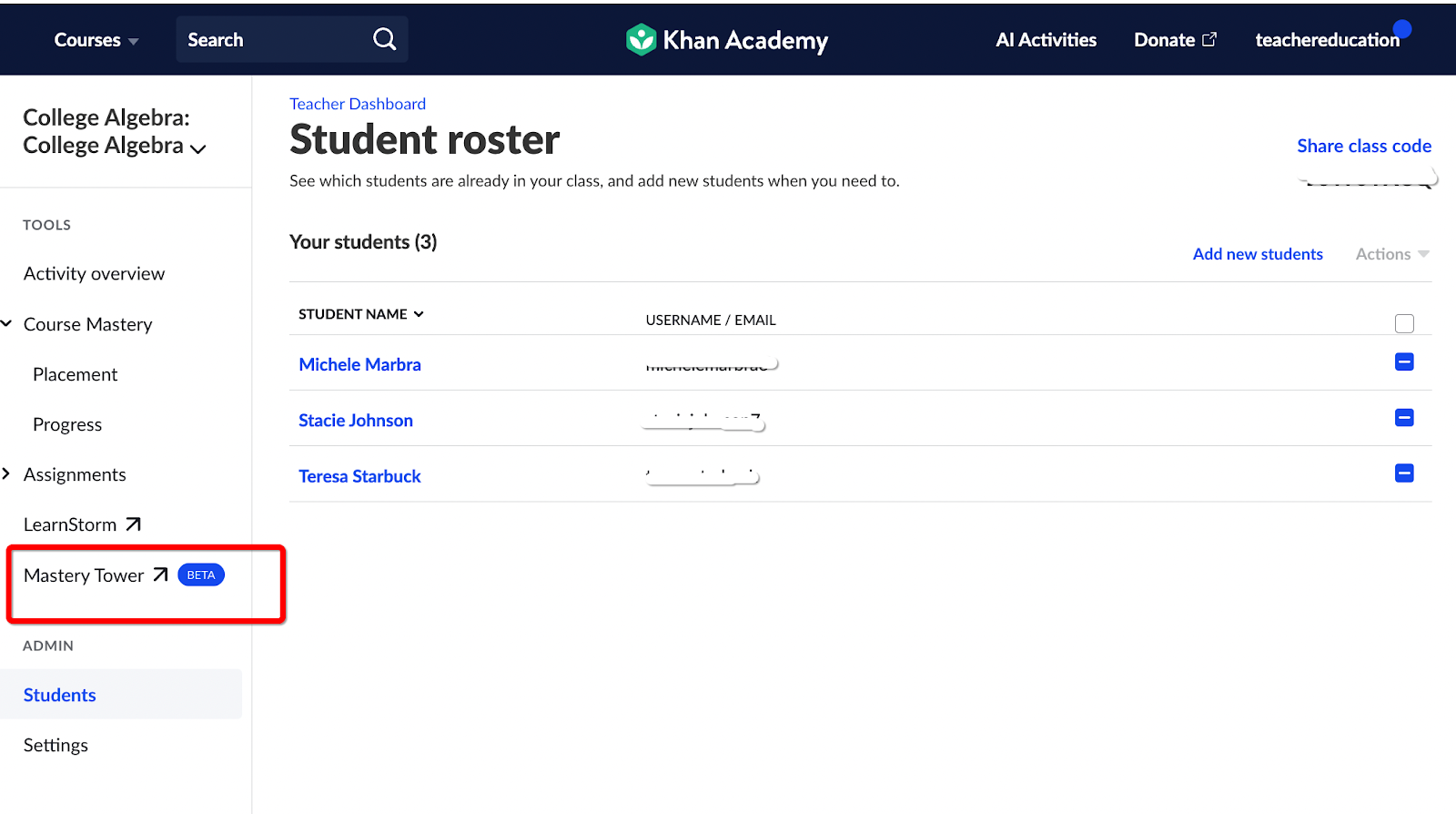Open Assignments in sidebar
The width and height of the screenshot is (1456, 814).
tap(75, 474)
